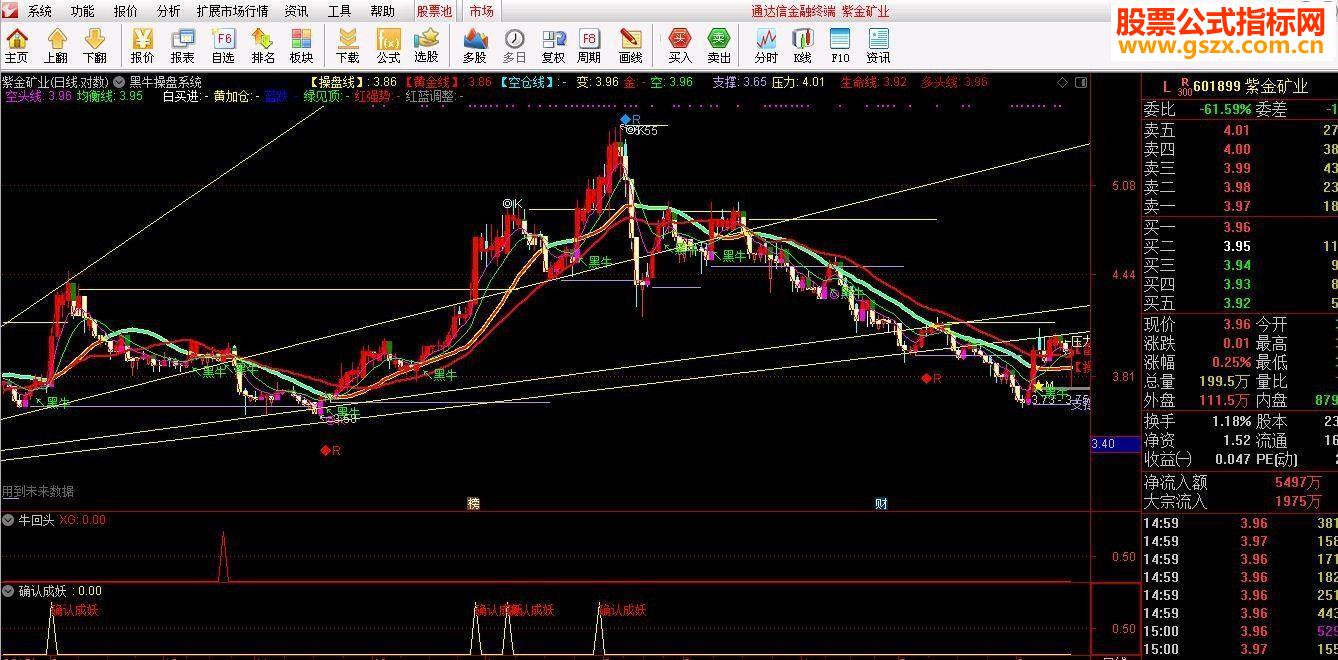The height and width of the screenshot is (660, 1338).
Task: Expand the 黑牛操盘系统 indicator dropdown
Action: tap(120, 82)
